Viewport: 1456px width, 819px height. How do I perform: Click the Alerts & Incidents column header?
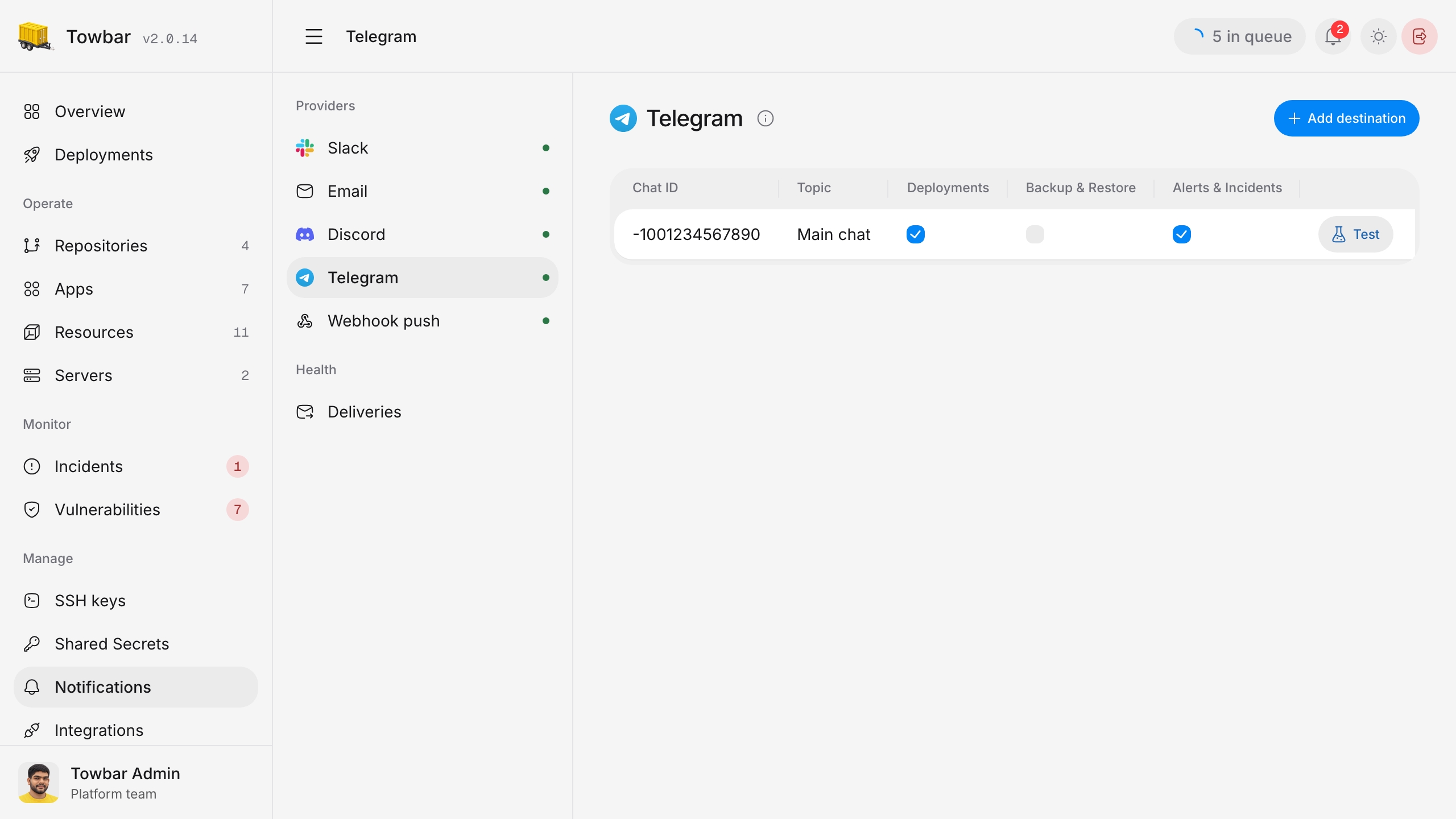(x=1227, y=188)
